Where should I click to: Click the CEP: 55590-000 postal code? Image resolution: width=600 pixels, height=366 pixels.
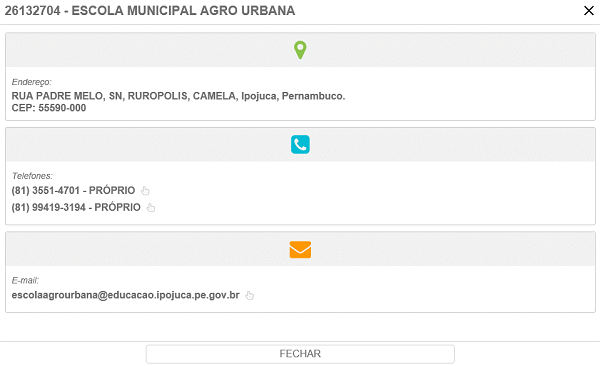tap(49, 108)
